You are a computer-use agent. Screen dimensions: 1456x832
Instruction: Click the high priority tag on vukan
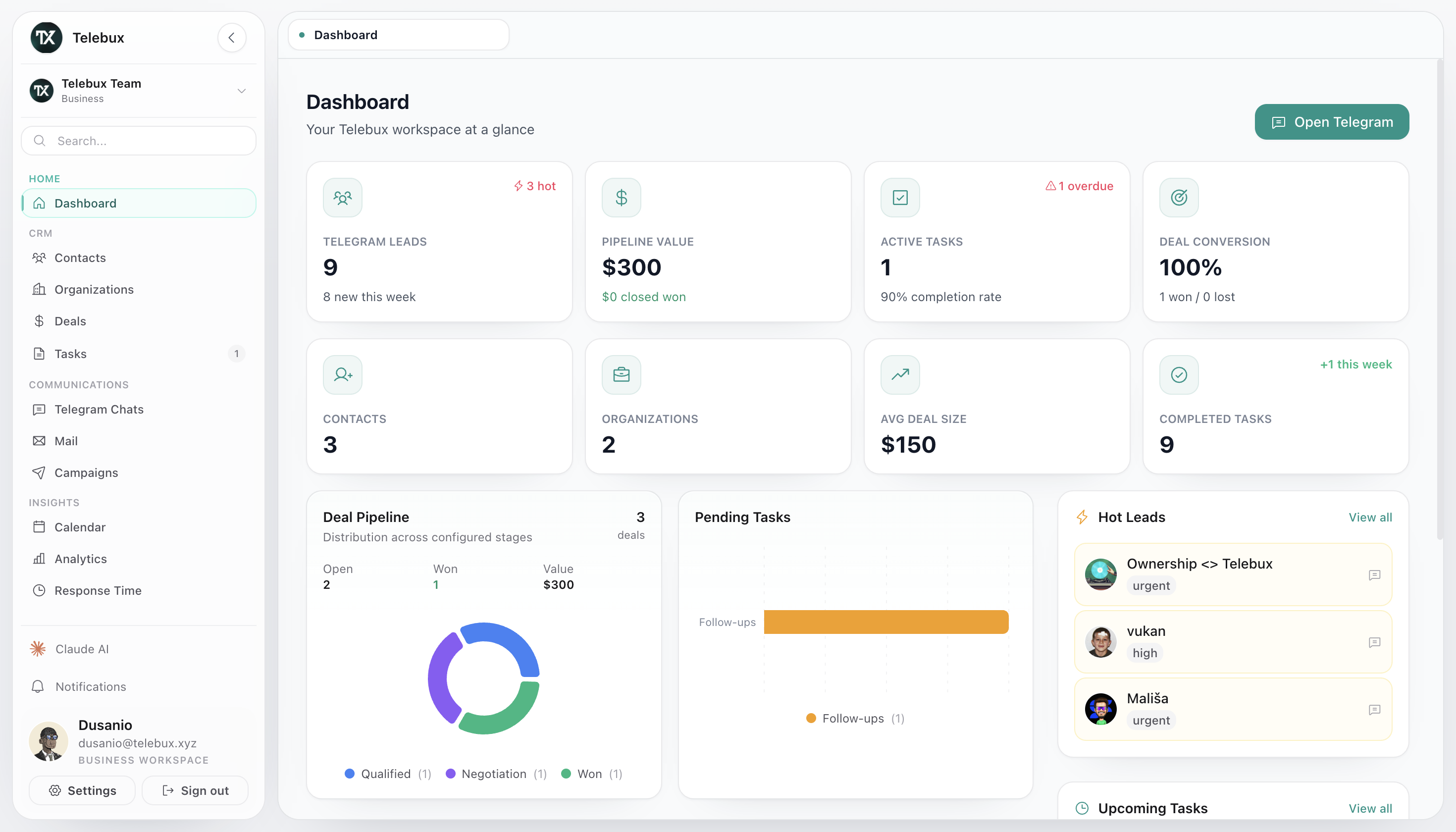click(x=1144, y=653)
